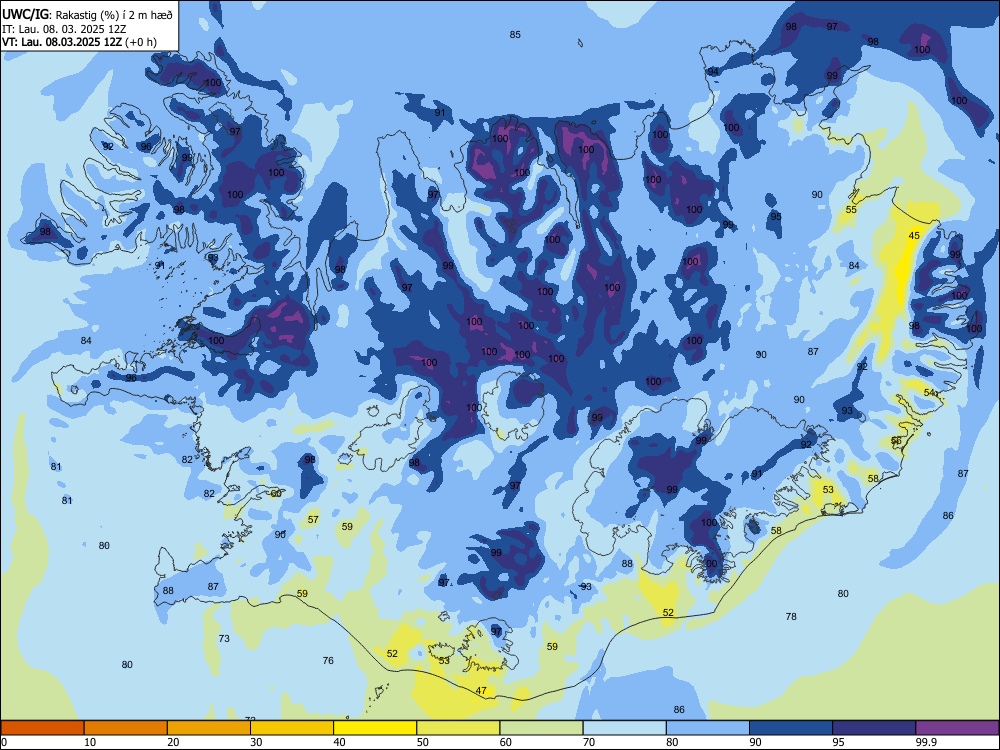
Task: Click the '57' humidity value on the map
Action: click(313, 519)
